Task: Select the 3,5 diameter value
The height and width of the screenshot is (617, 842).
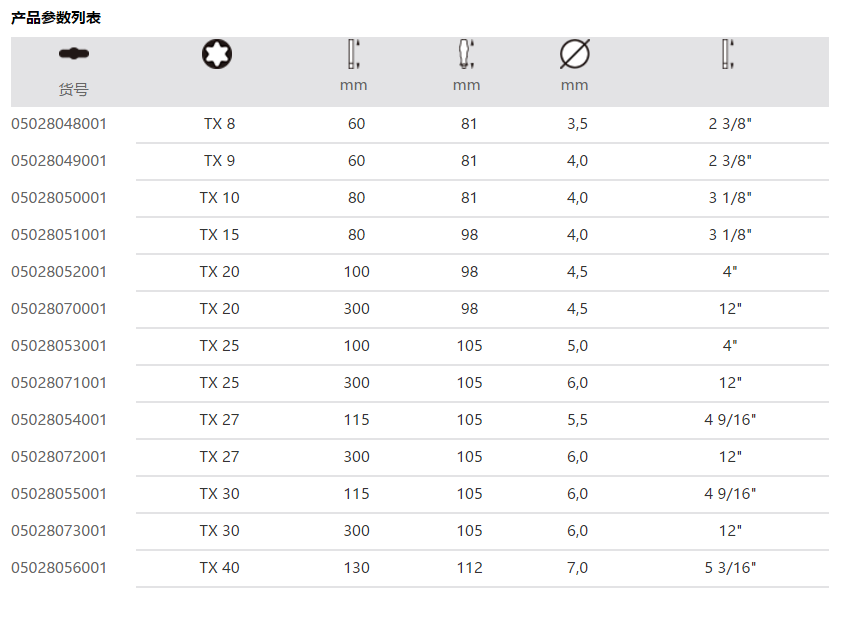Action: (577, 124)
